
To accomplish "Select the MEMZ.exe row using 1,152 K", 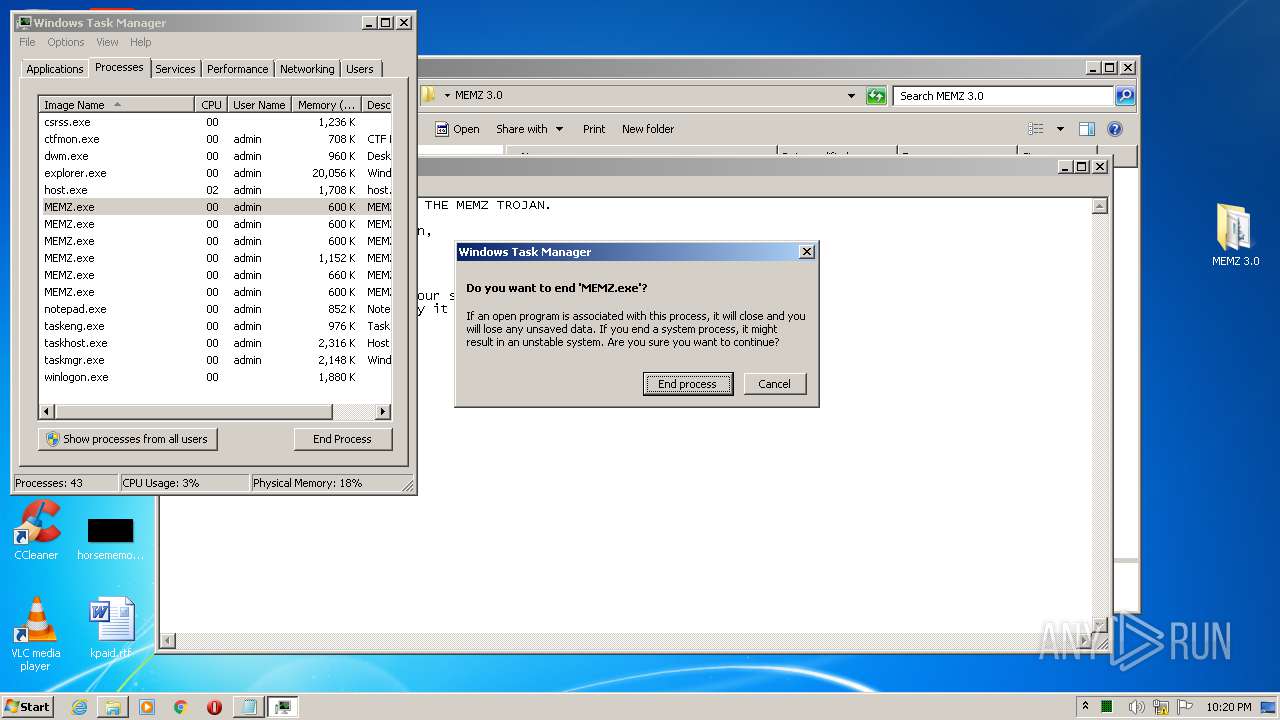I will tap(215, 258).
